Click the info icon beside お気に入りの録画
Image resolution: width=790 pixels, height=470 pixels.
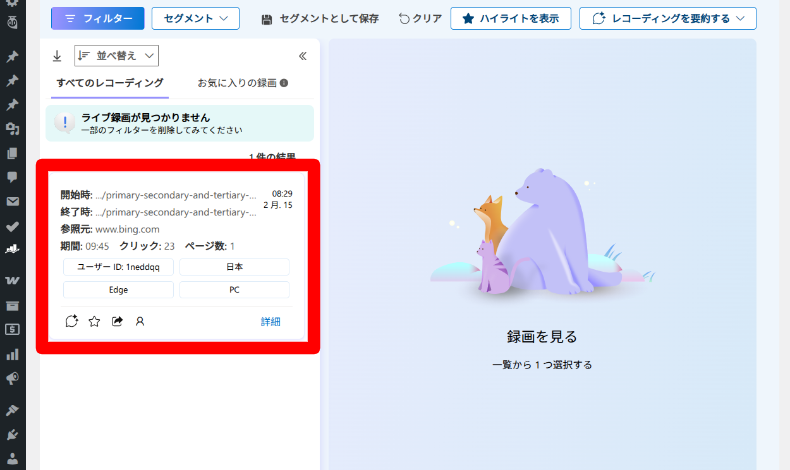click(x=284, y=83)
